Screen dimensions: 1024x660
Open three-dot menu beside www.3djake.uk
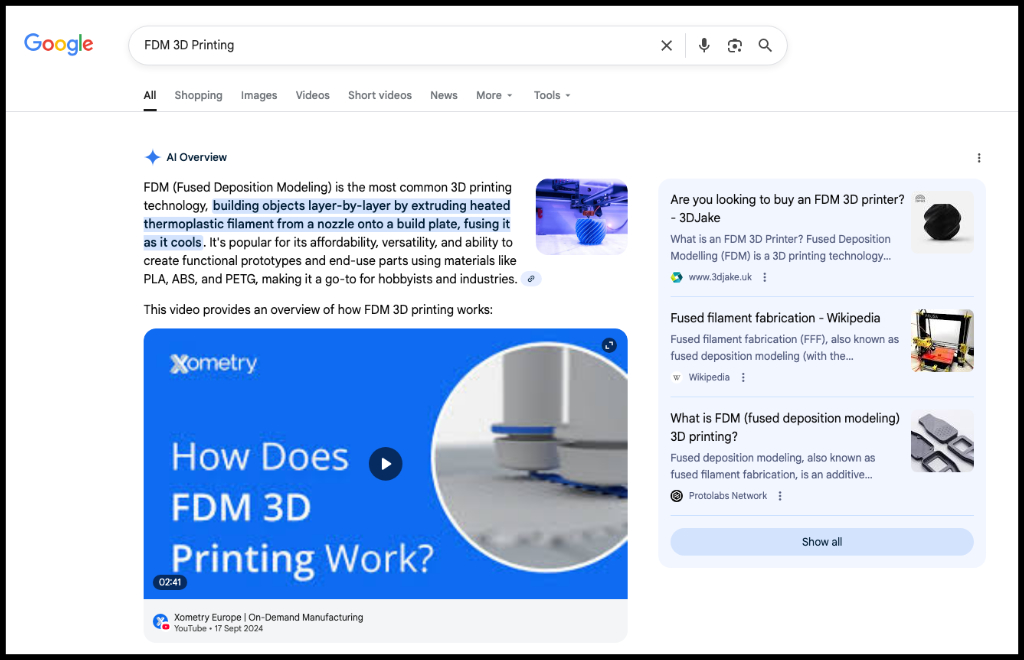(765, 277)
